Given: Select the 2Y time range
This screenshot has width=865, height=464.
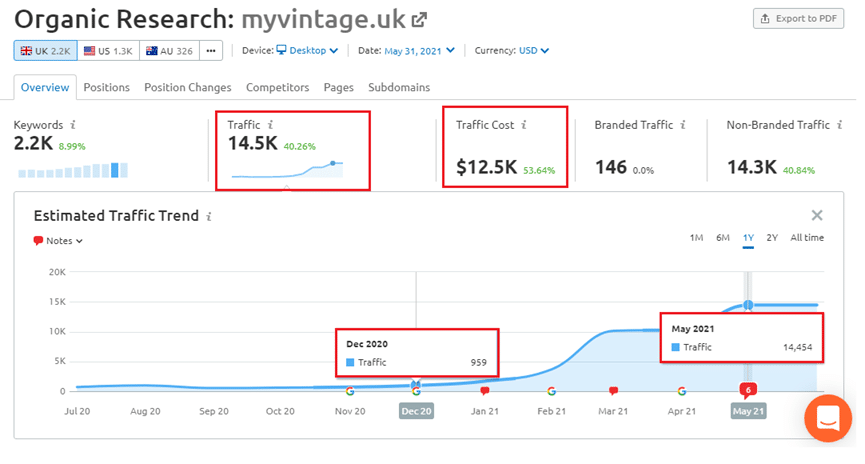Looking at the screenshot, I should (x=772, y=238).
